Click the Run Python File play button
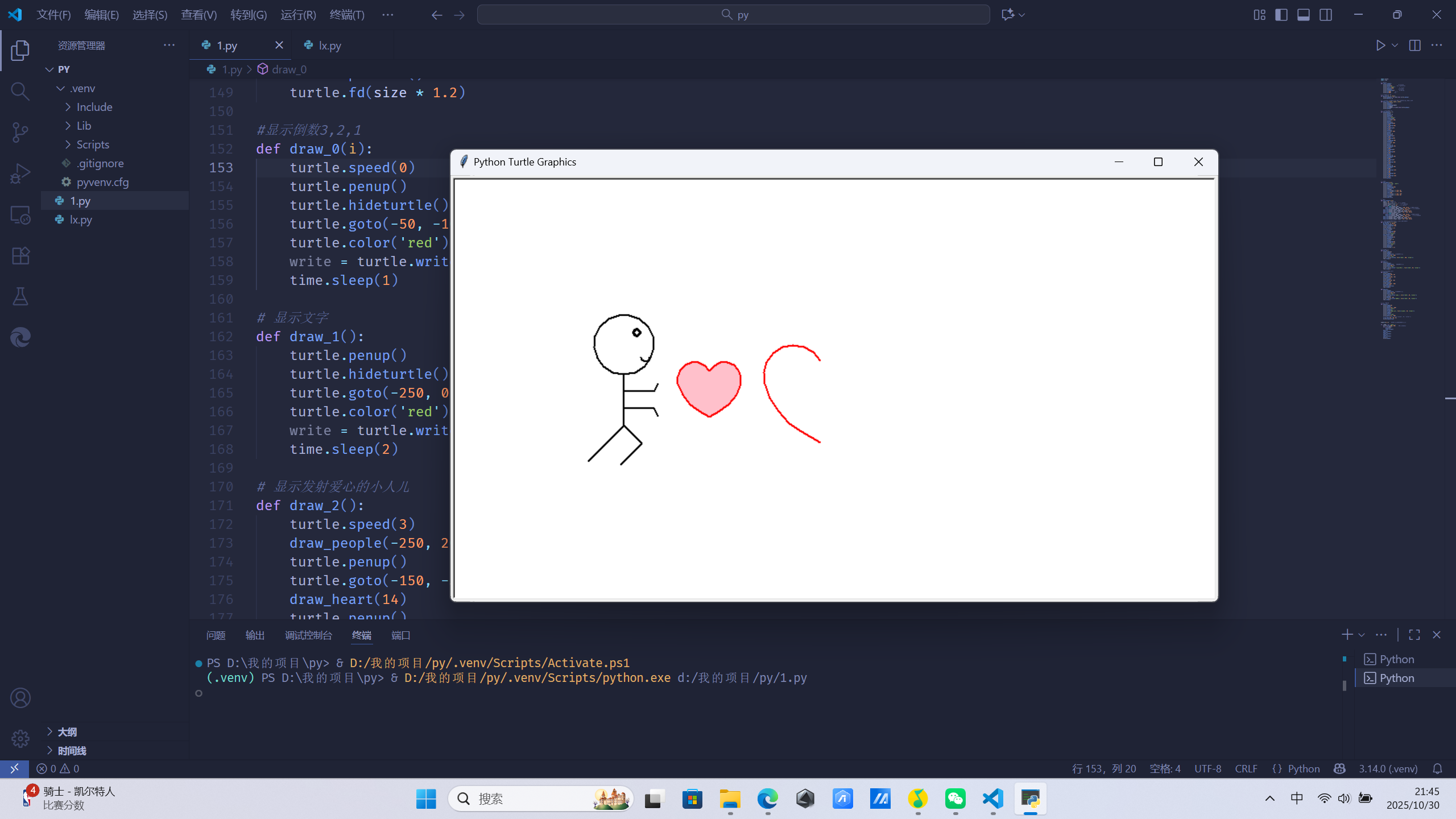Image resolution: width=1456 pixels, height=819 pixels. pos(1380,45)
